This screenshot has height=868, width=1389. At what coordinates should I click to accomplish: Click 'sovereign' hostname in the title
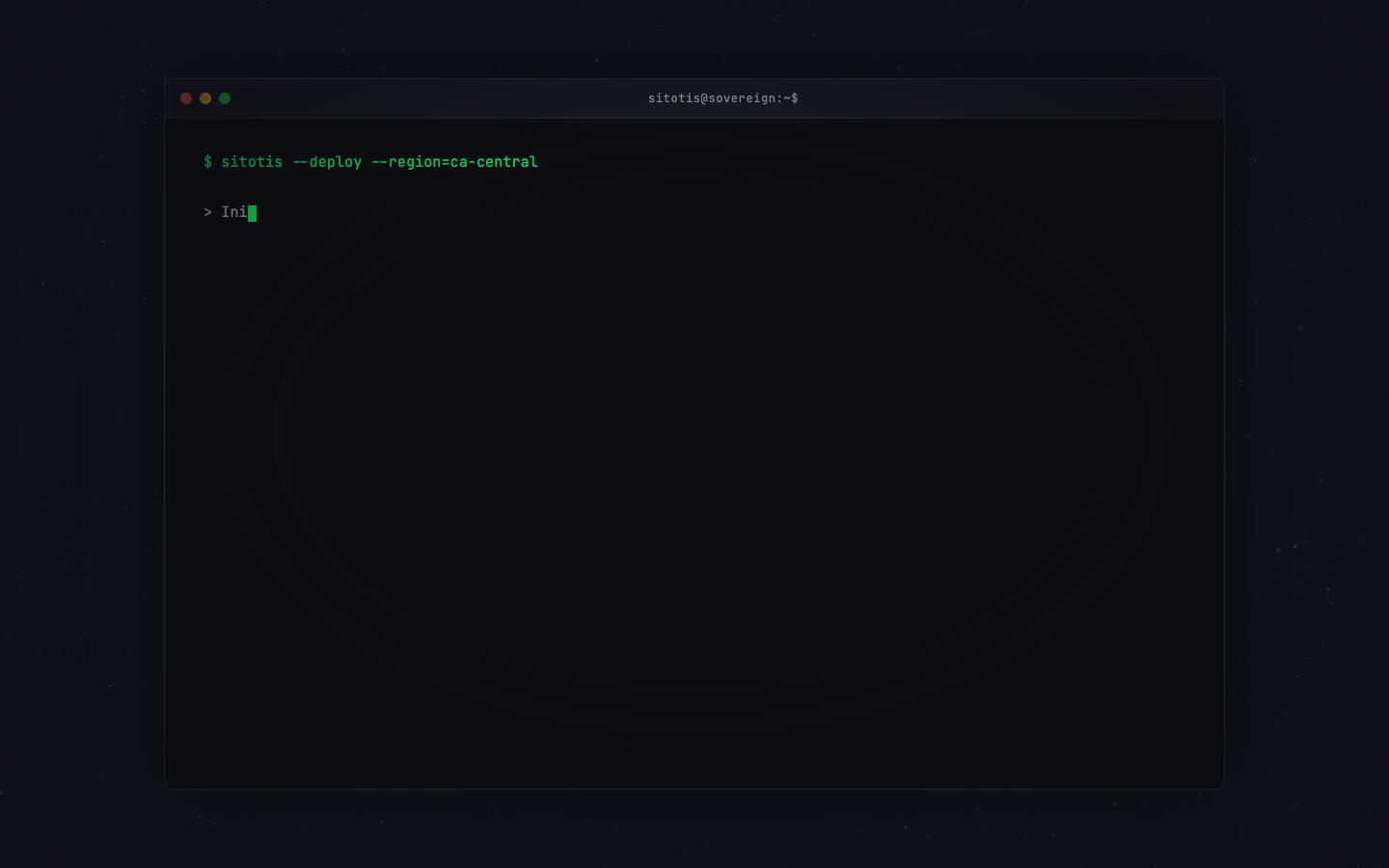[742, 98]
